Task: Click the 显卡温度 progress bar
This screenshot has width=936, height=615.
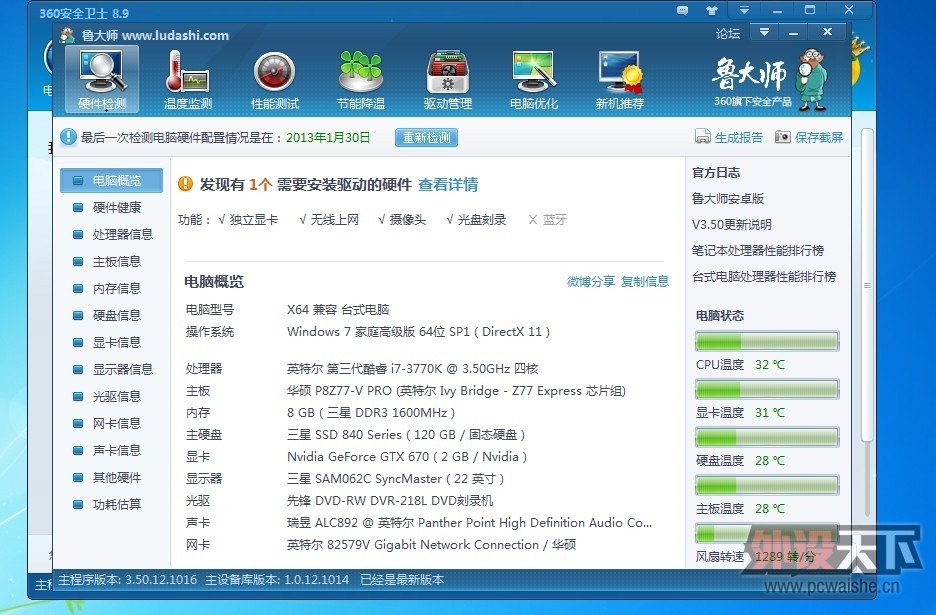Action: [x=767, y=389]
